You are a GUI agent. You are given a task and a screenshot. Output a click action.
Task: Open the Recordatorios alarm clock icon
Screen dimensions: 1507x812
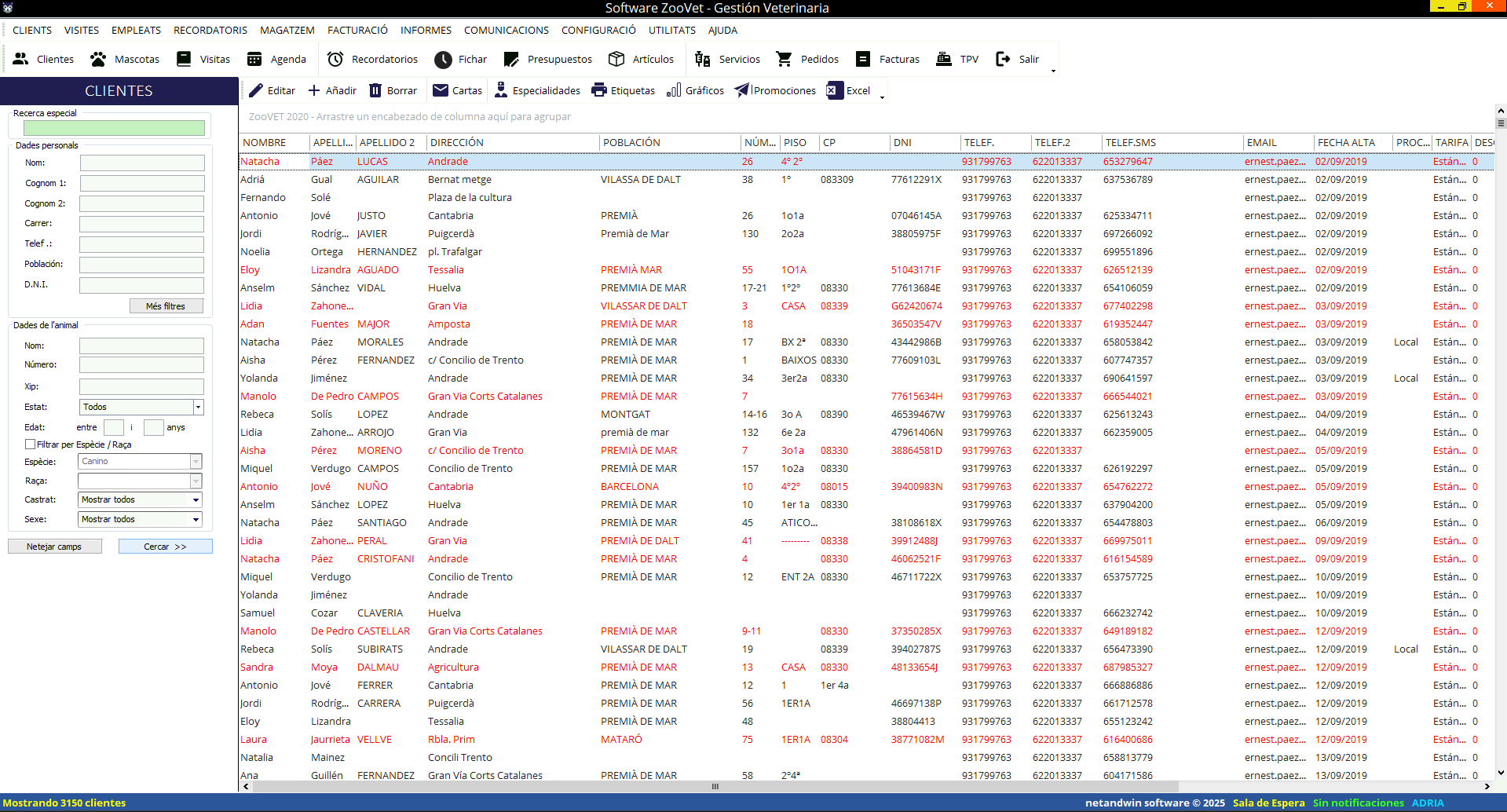[335, 59]
